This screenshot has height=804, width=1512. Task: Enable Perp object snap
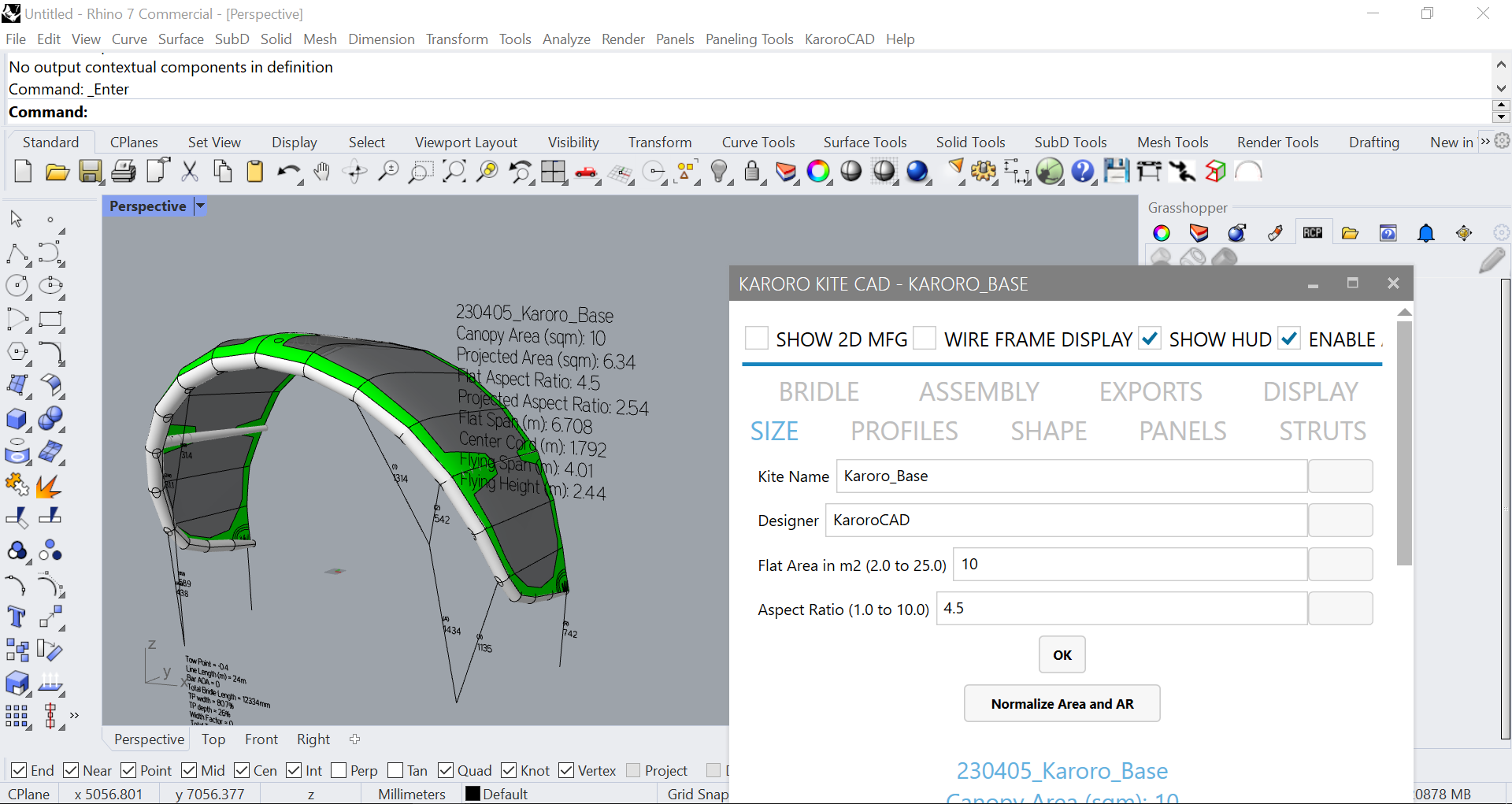pyautogui.click(x=339, y=770)
